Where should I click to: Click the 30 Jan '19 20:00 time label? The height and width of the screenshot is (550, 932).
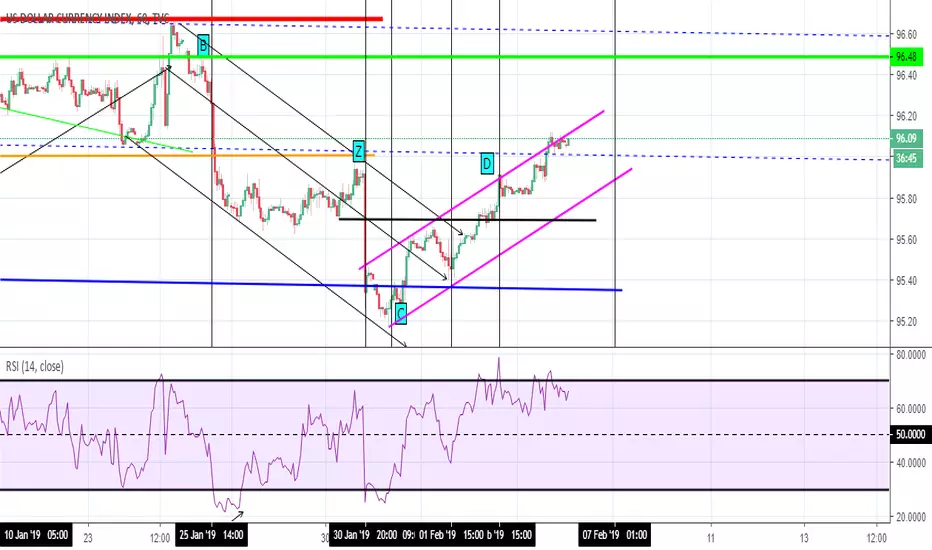tap(365, 535)
